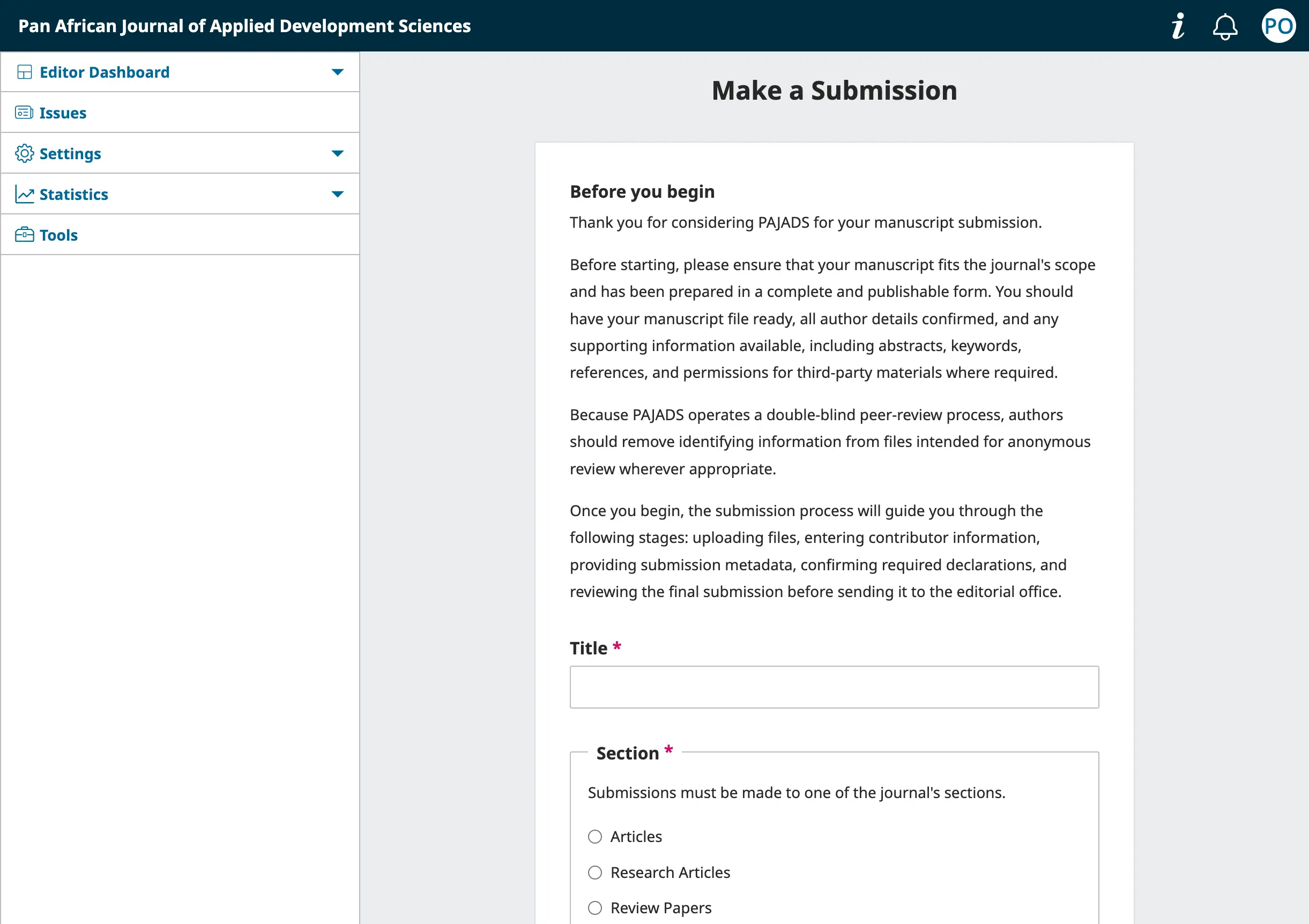Viewport: 1309px width, 924px height.
Task: Click the PO user avatar
Action: [x=1278, y=26]
